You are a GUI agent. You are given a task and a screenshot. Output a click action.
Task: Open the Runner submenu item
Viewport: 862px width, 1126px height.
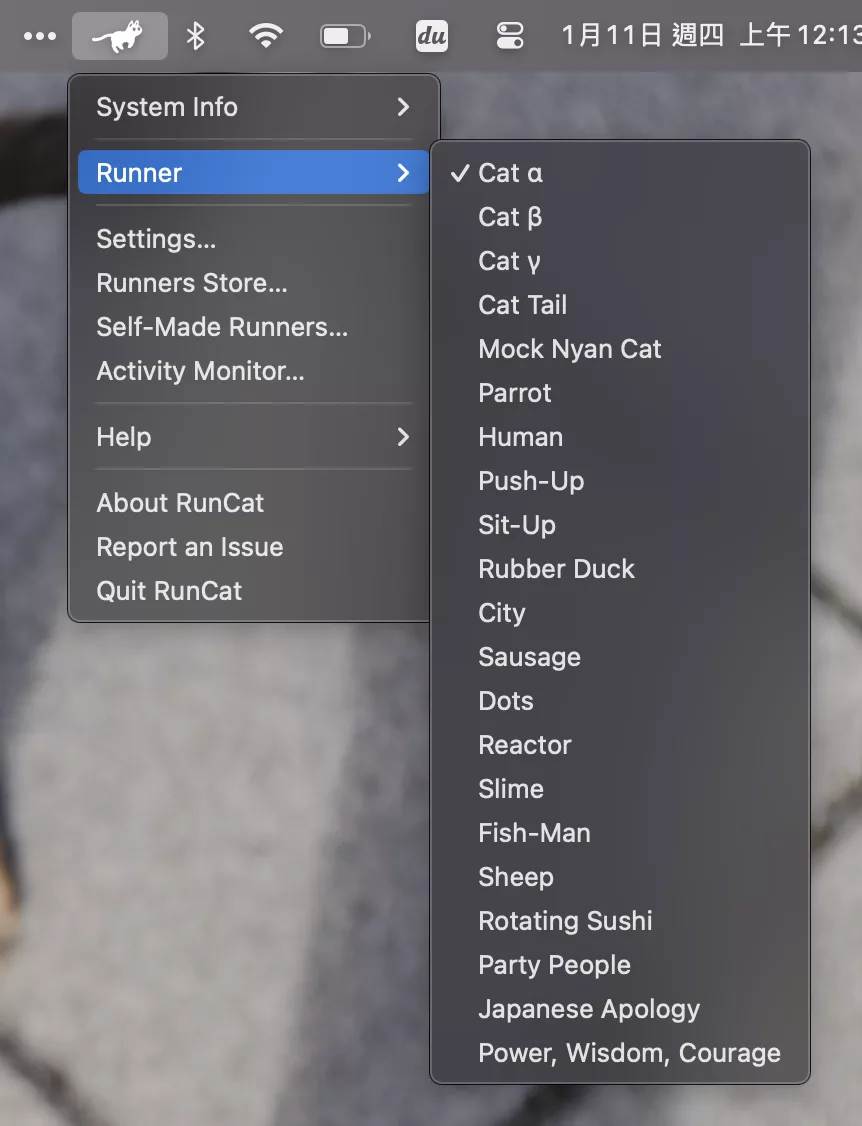click(253, 172)
